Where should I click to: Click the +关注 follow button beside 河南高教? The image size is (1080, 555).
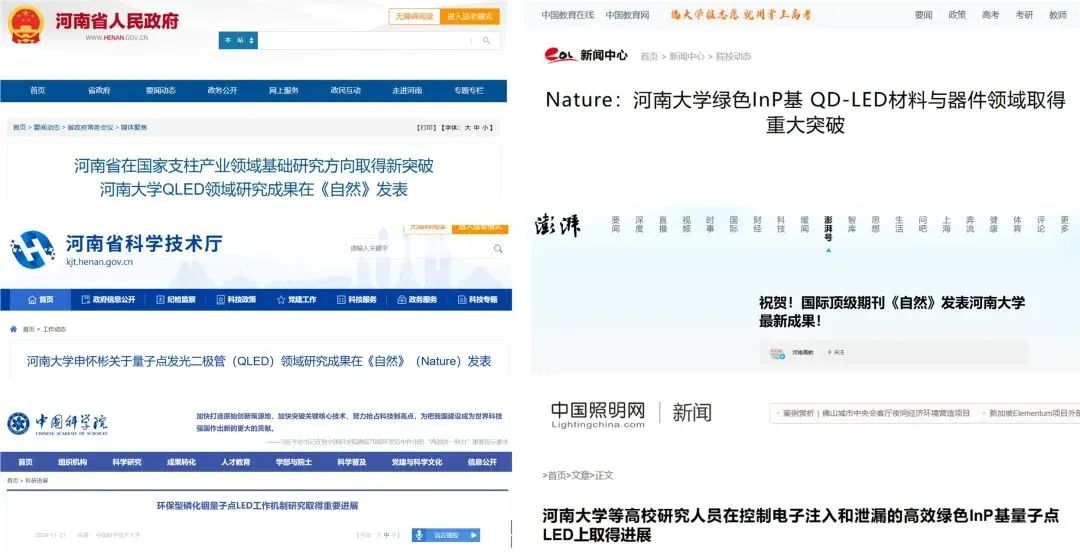tap(835, 353)
